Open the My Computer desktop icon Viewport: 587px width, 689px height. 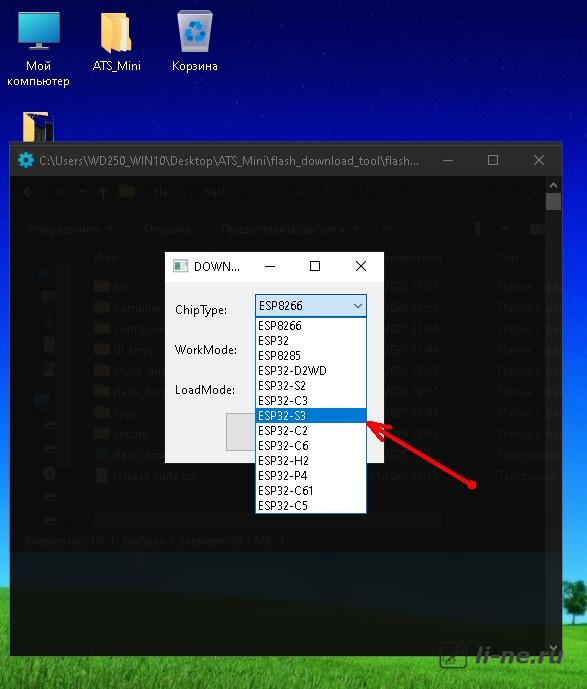tap(38, 48)
